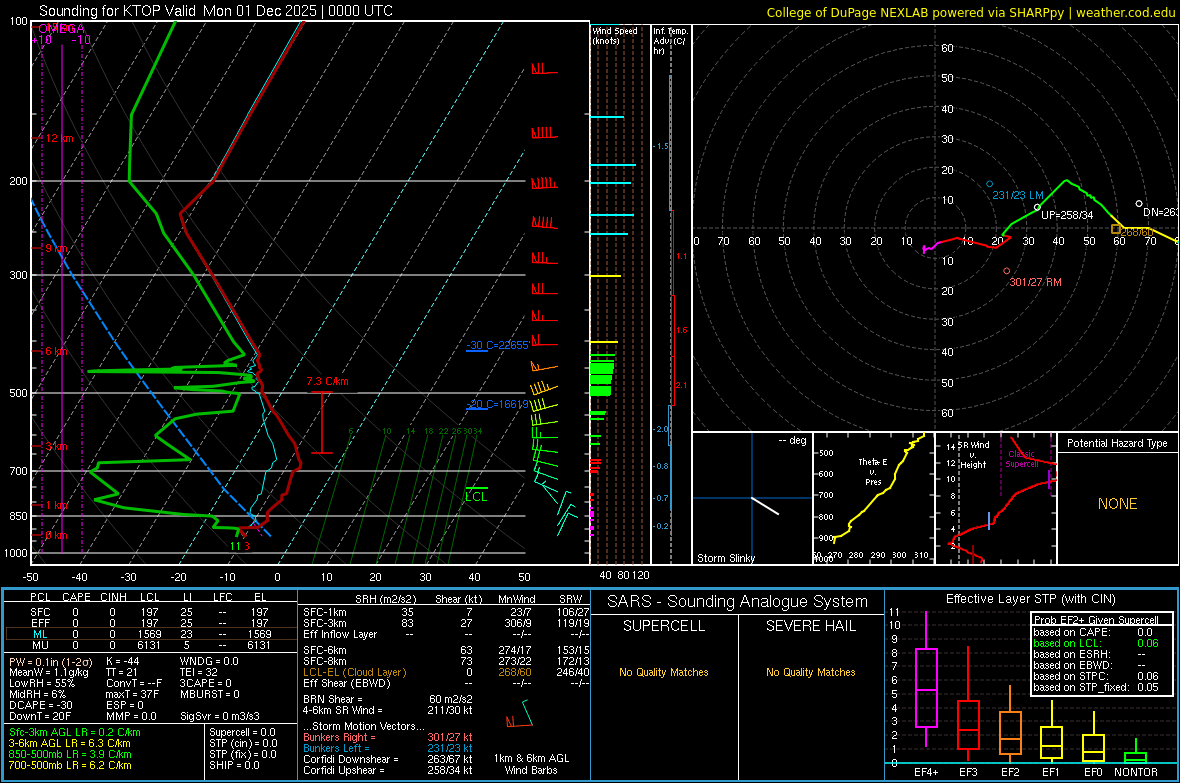
Task: Click the 'SR Wind v. Height' inset label
Action: (974, 455)
